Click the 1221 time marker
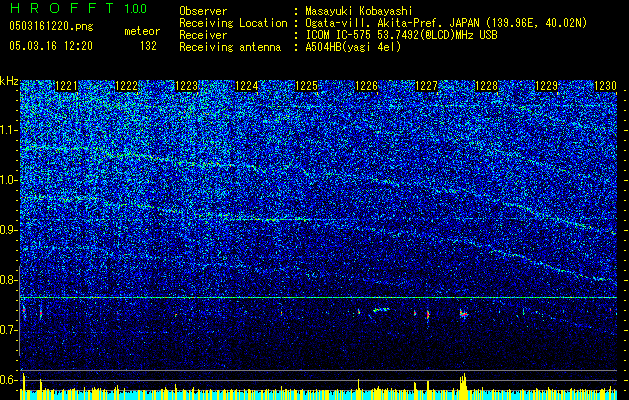The height and width of the screenshot is (400, 629). [x=66, y=86]
